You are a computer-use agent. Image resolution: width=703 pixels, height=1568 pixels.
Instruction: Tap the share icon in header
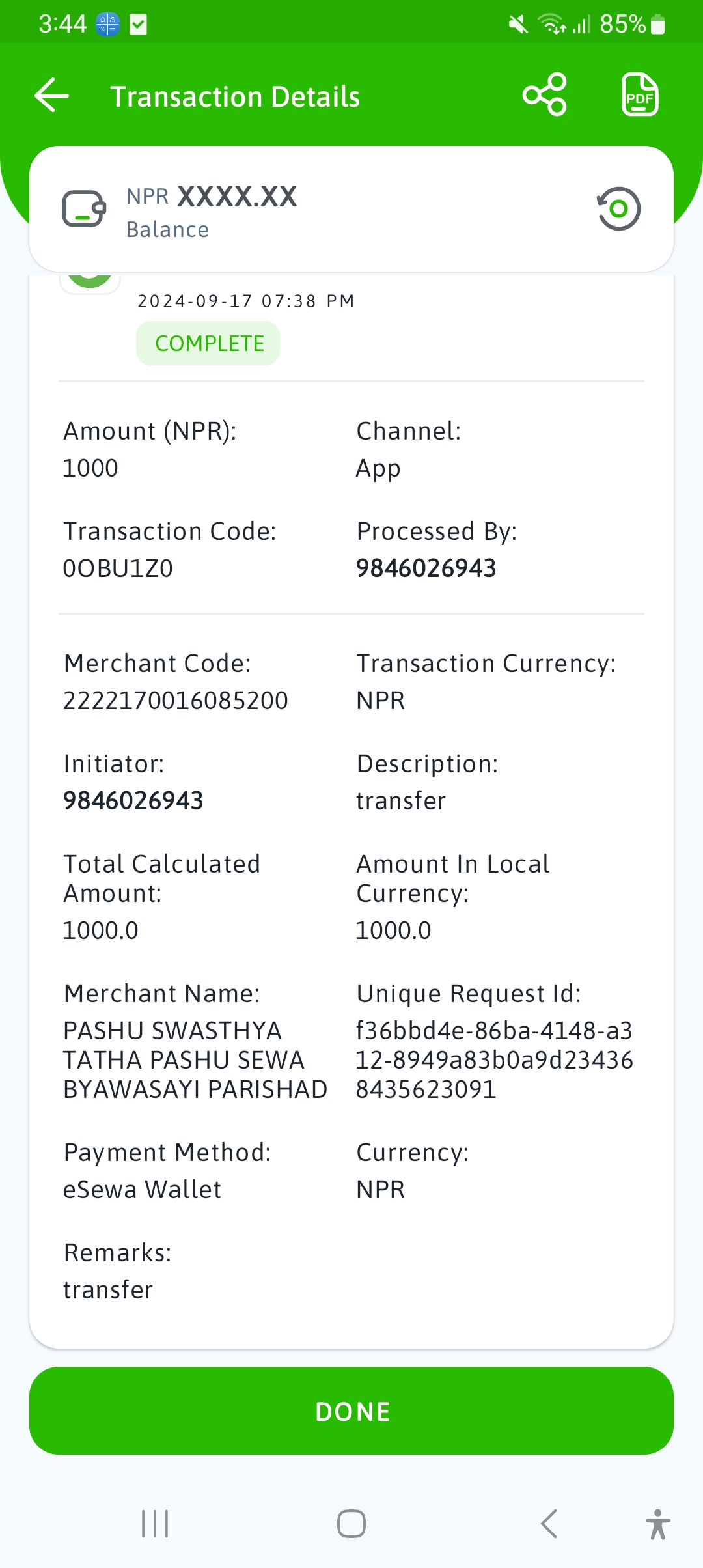(545, 95)
